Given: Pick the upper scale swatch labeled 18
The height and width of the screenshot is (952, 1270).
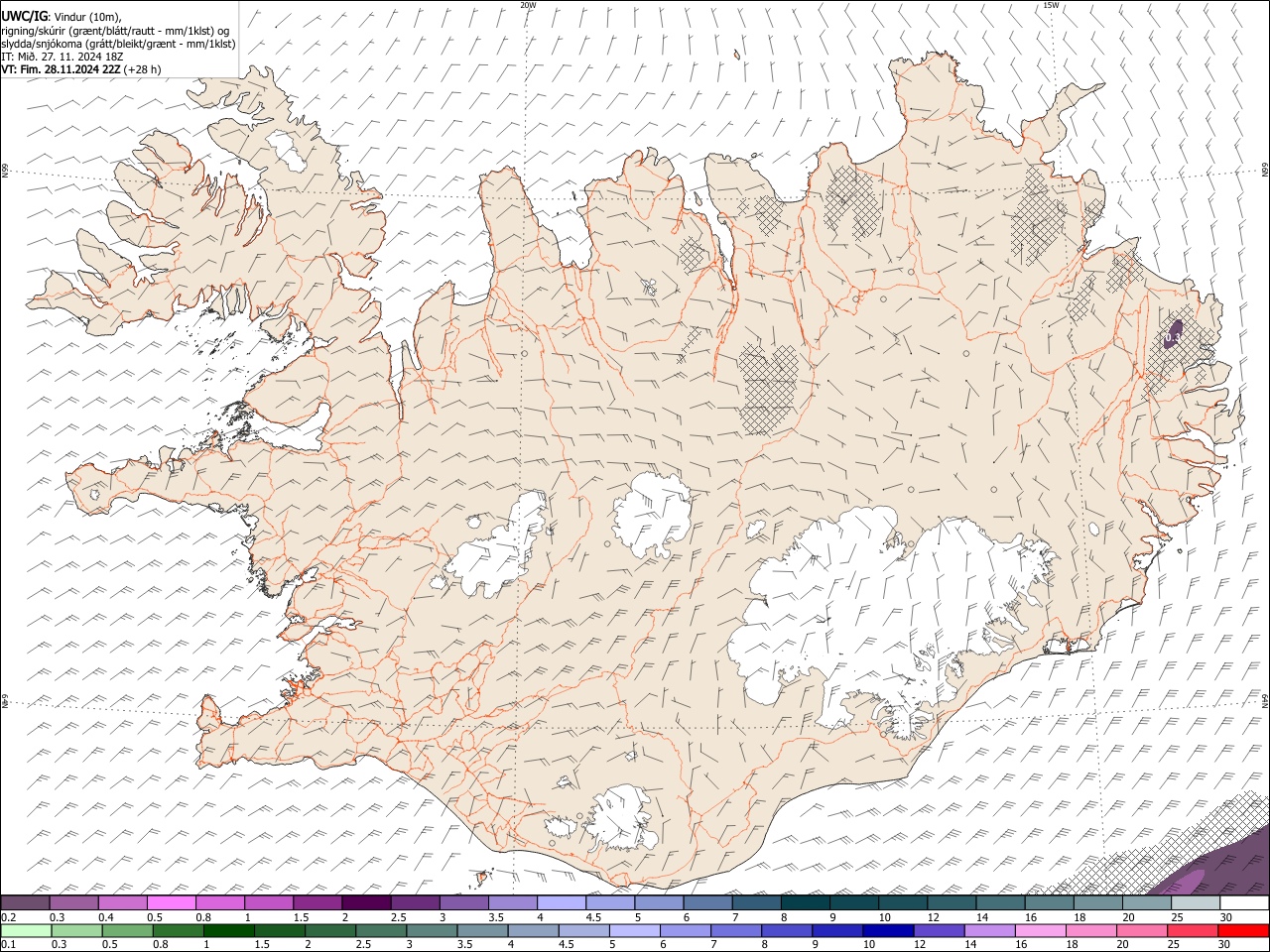Looking at the screenshot, I should click(1097, 903).
